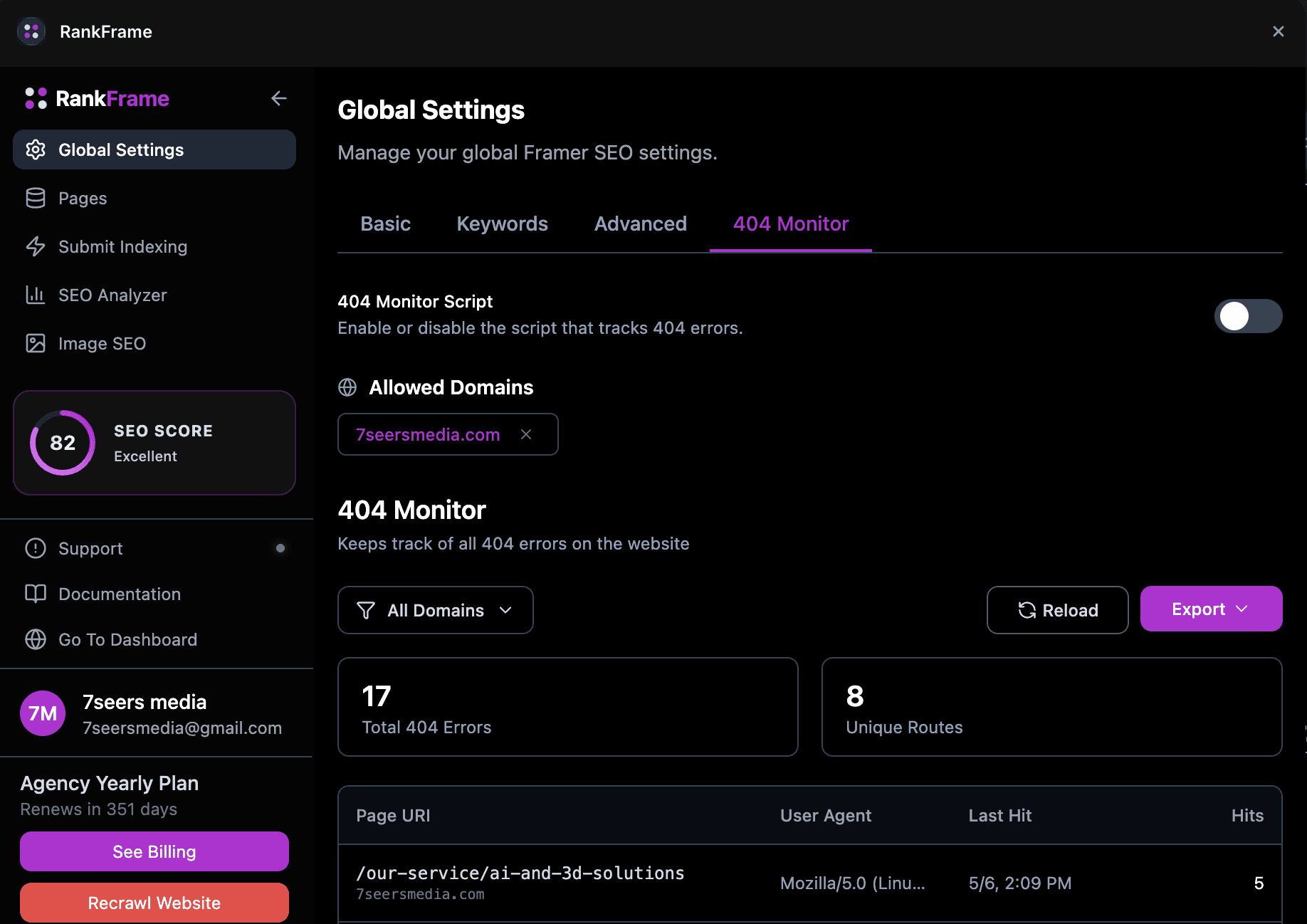Viewport: 1307px width, 924px height.
Task: Click the Hits column header
Action: coord(1248,816)
